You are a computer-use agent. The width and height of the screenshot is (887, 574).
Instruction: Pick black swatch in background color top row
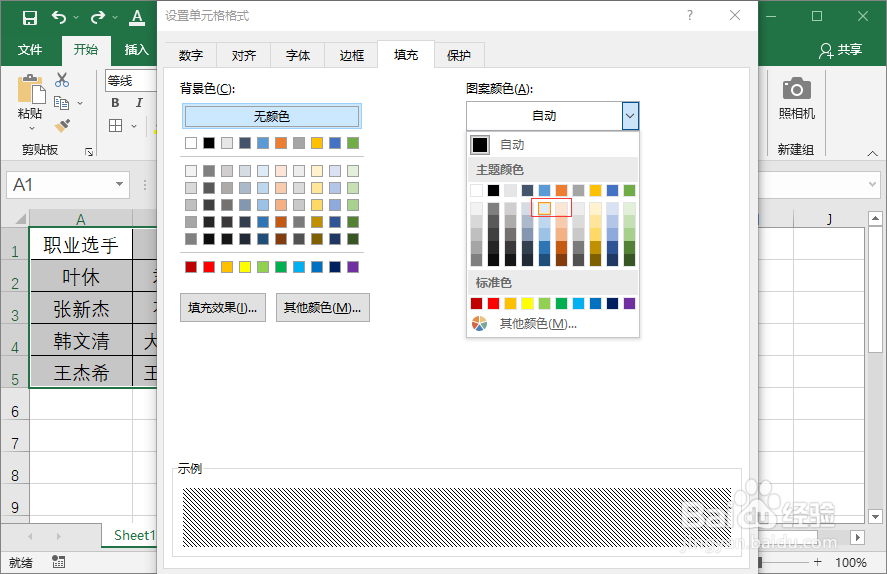coord(209,143)
